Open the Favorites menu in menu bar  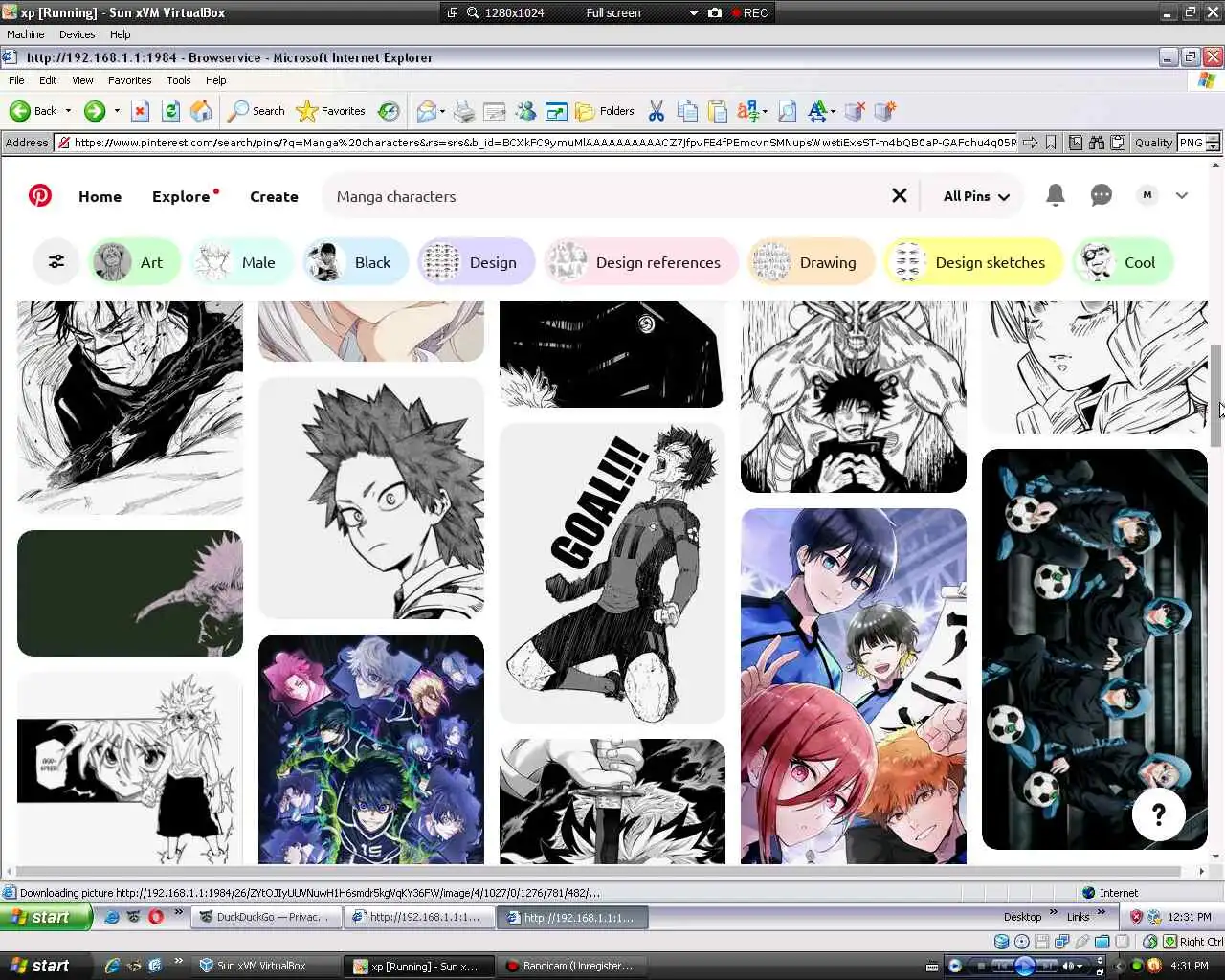pos(129,80)
